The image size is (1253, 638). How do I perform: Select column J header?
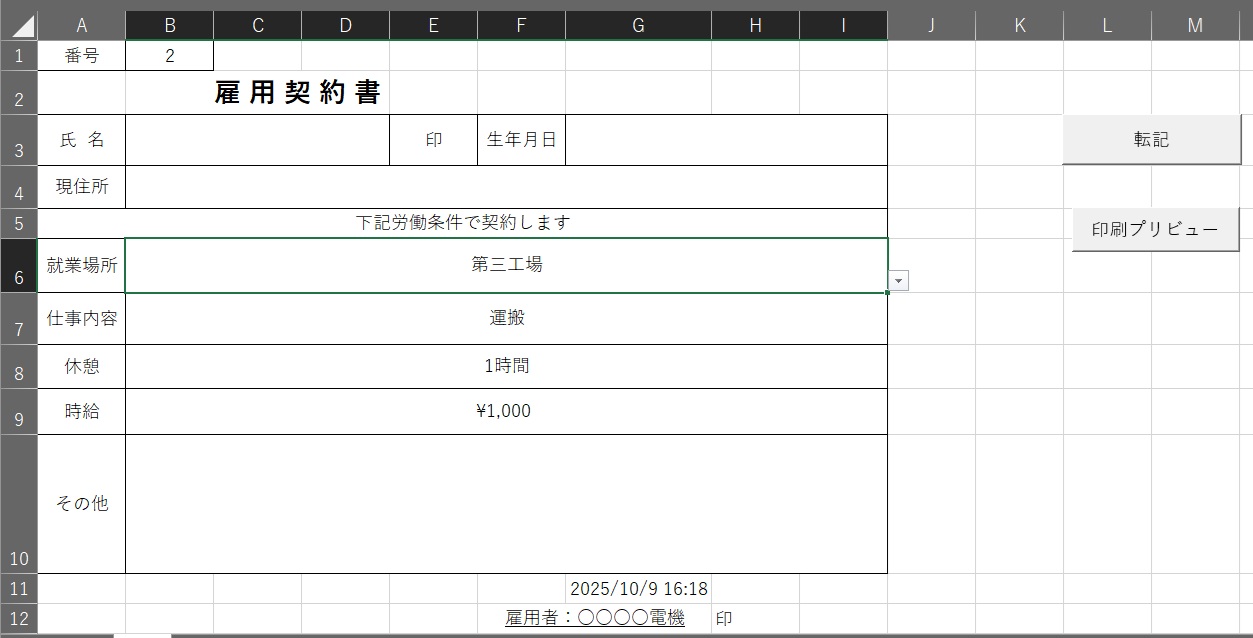(931, 26)
